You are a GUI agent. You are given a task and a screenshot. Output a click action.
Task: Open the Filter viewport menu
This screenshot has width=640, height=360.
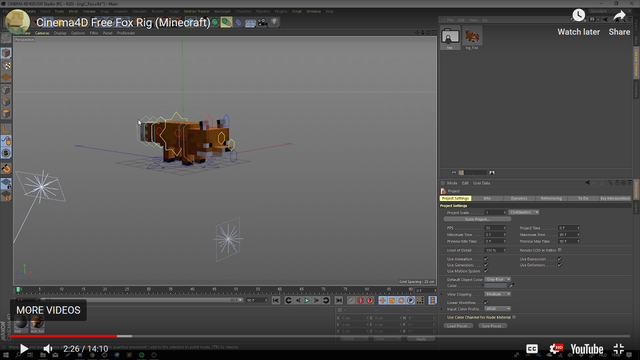coord(94,33)
